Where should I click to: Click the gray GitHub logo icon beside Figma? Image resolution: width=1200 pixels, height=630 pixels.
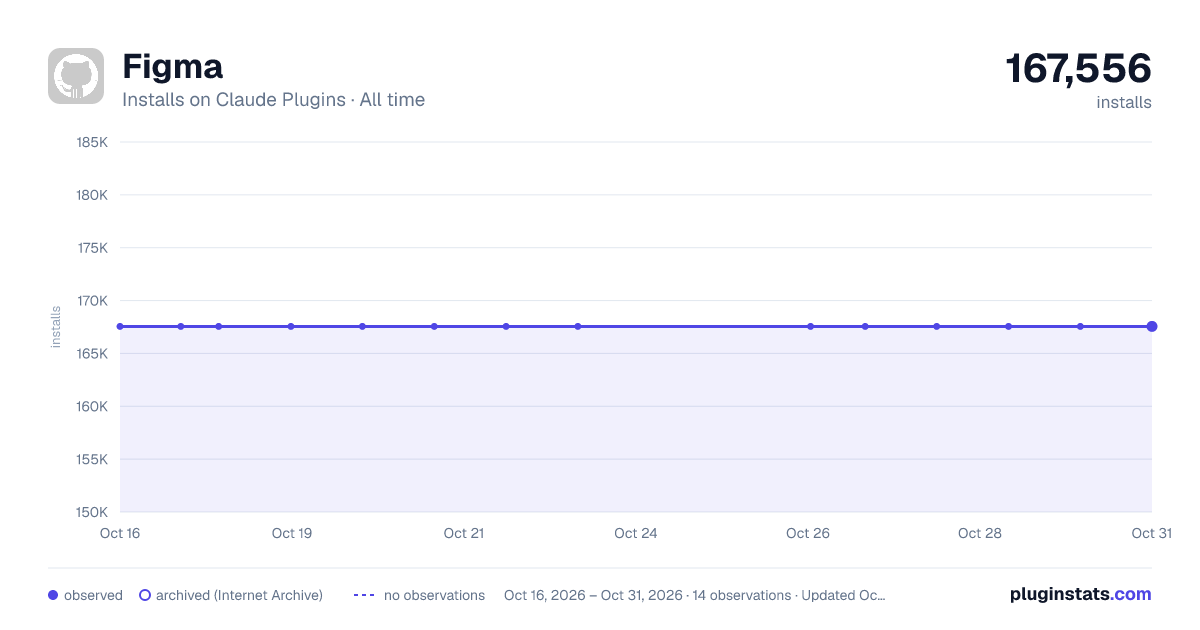pos(76,76)
